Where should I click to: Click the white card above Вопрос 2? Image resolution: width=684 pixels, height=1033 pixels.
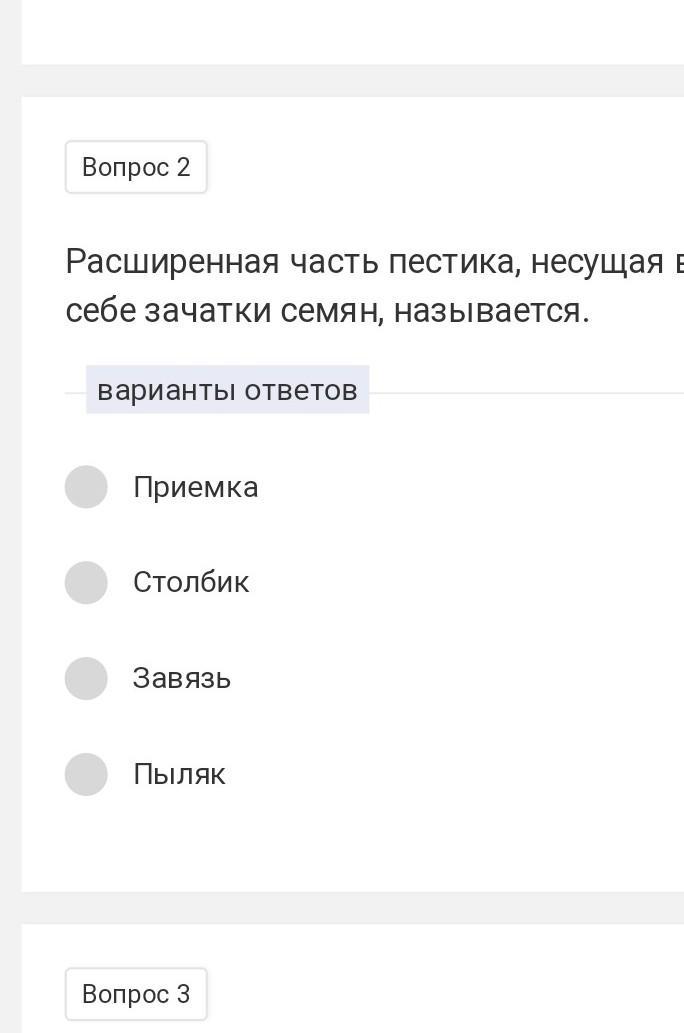tap(350, 30)
